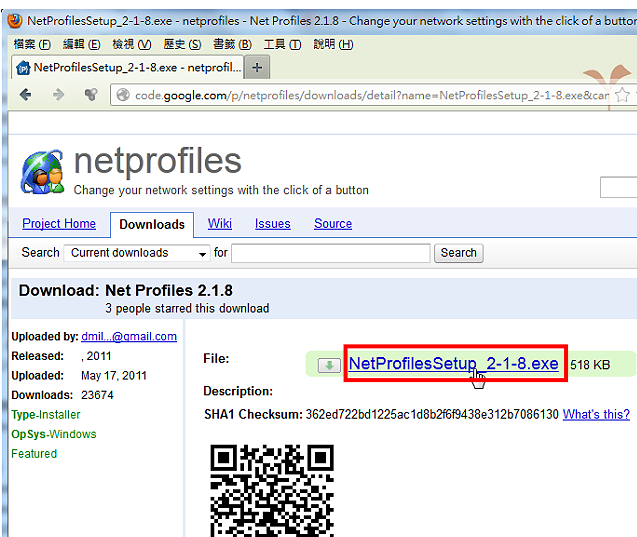Click the project tagline about network settings

(221, 190)
